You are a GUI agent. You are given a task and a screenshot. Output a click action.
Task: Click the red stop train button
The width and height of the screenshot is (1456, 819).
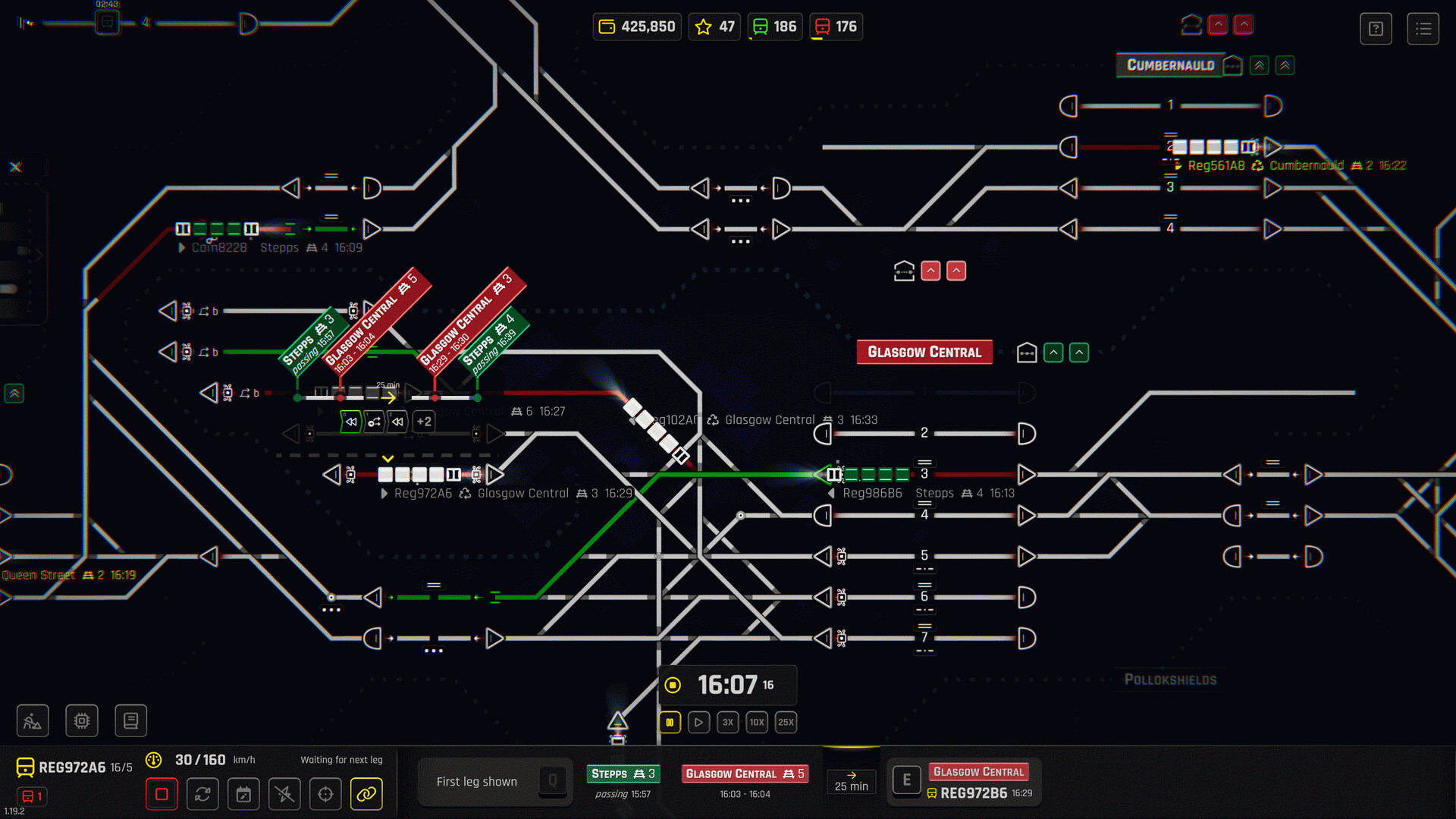point(162,794)
